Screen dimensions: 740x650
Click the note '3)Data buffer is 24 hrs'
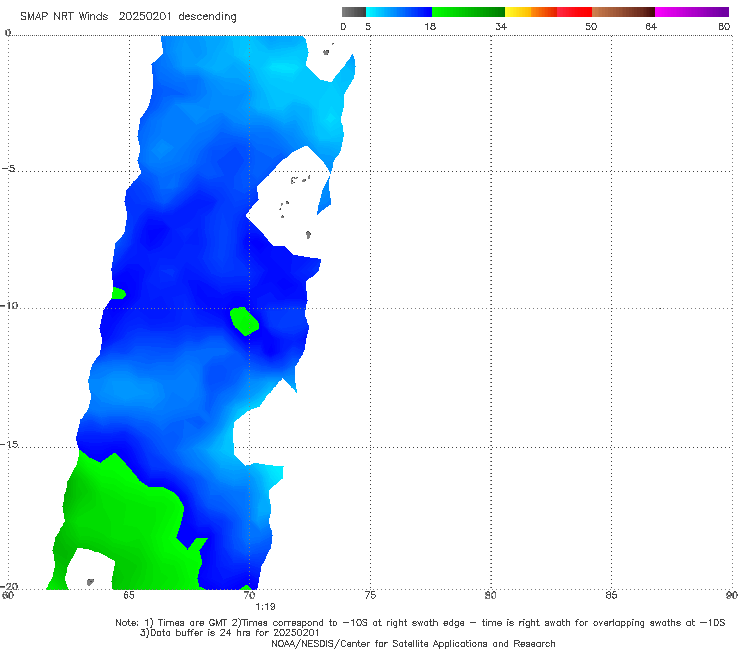pyautogui.click(x=229, y=633)
